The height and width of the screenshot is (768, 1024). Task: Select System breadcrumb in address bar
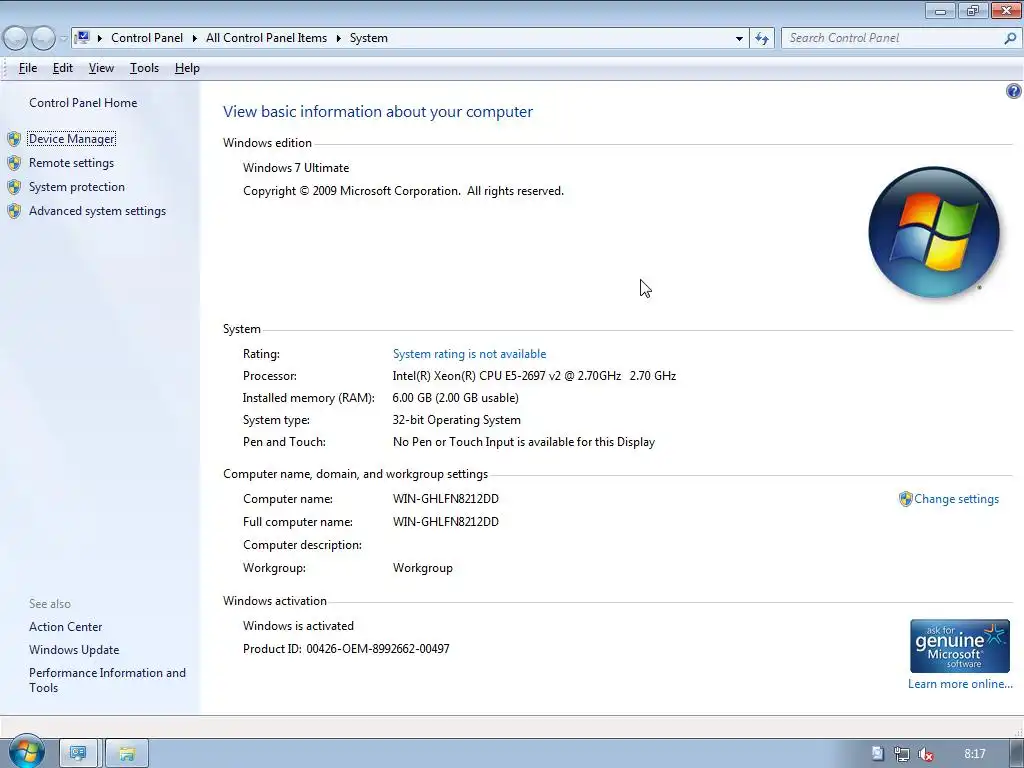tap(368, 38)
